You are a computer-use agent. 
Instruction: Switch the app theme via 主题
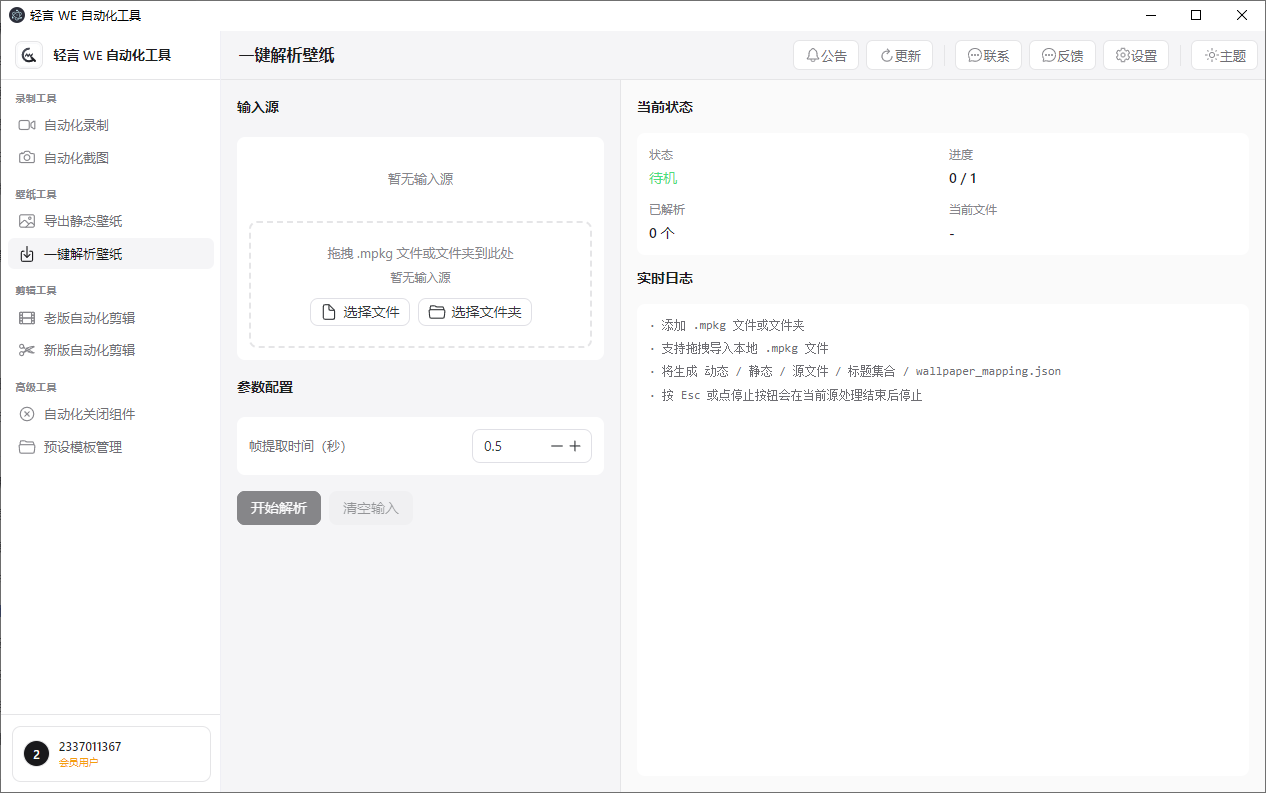(x=1224, y=55)
